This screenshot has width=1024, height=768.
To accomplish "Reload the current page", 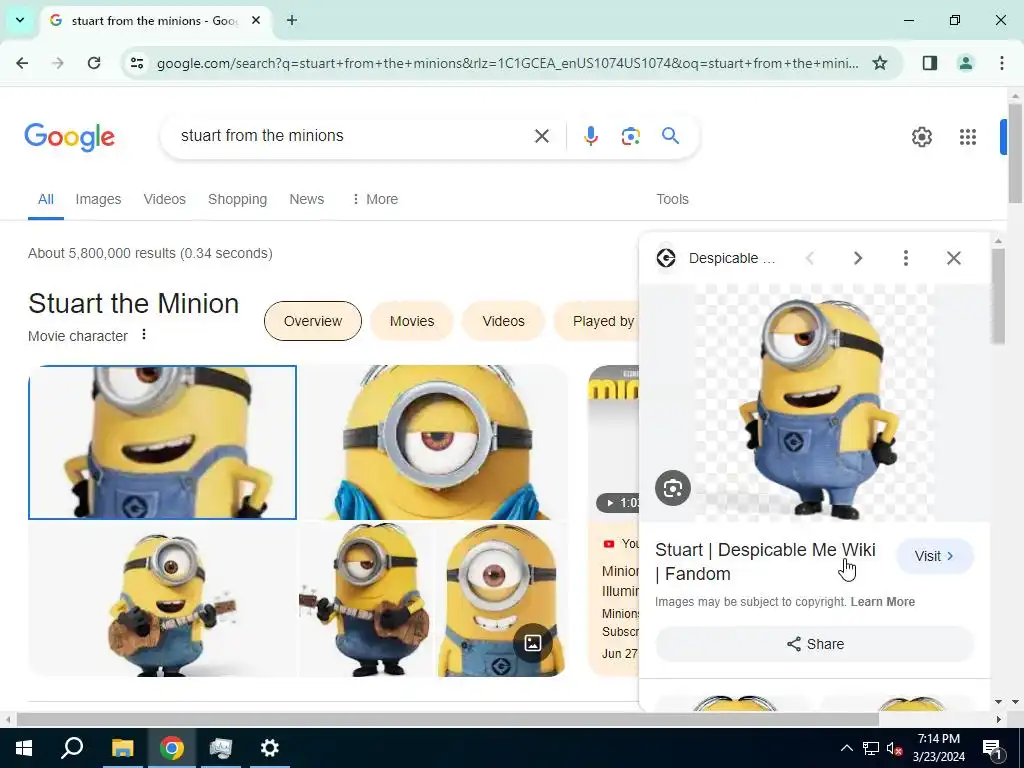I will 94,63.
